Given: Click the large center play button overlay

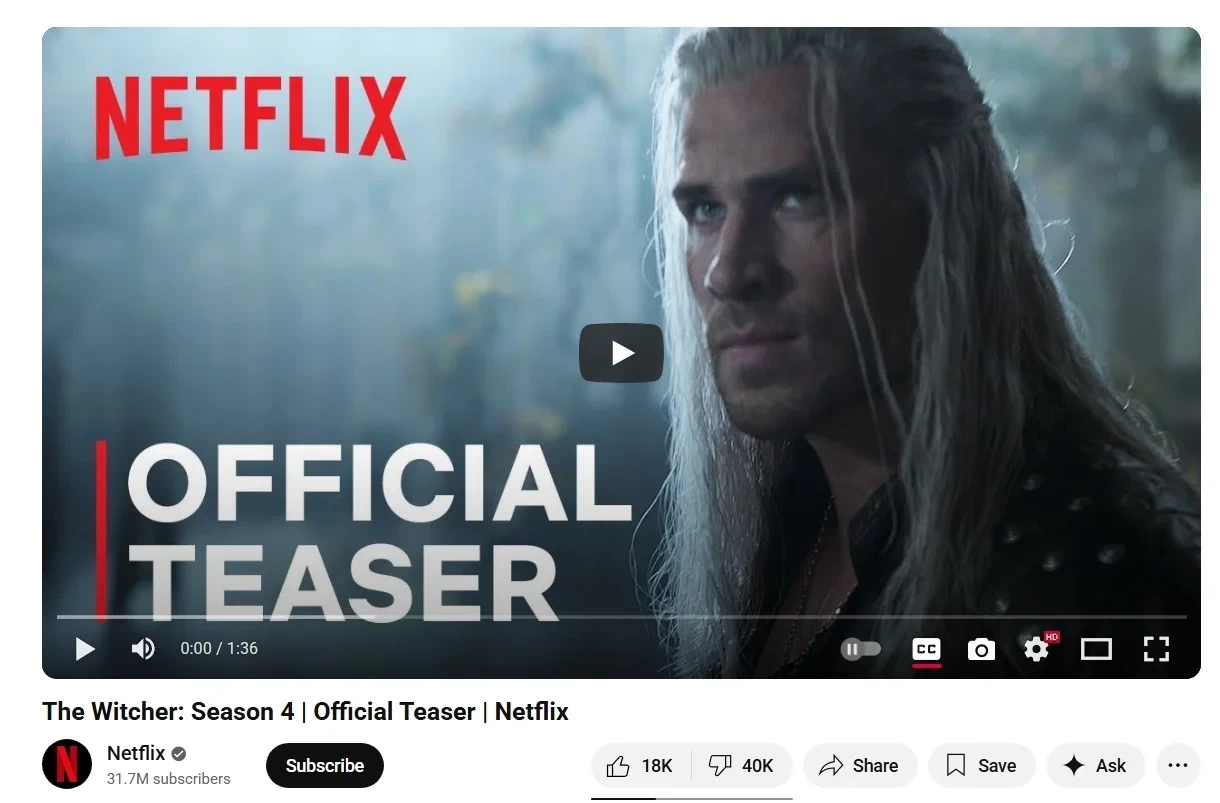Looking at the screenshot, I should [x=621, y=353].
